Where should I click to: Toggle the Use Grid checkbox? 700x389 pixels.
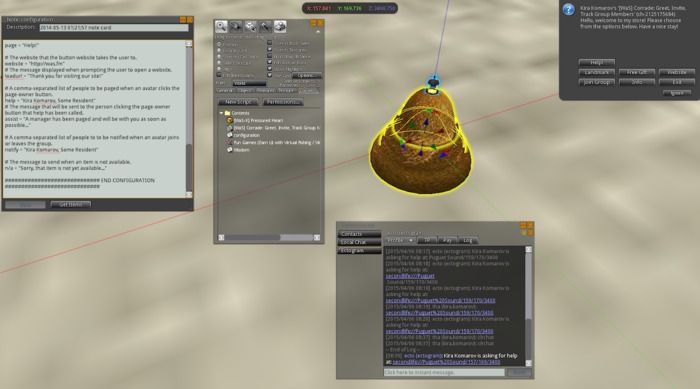270,75
